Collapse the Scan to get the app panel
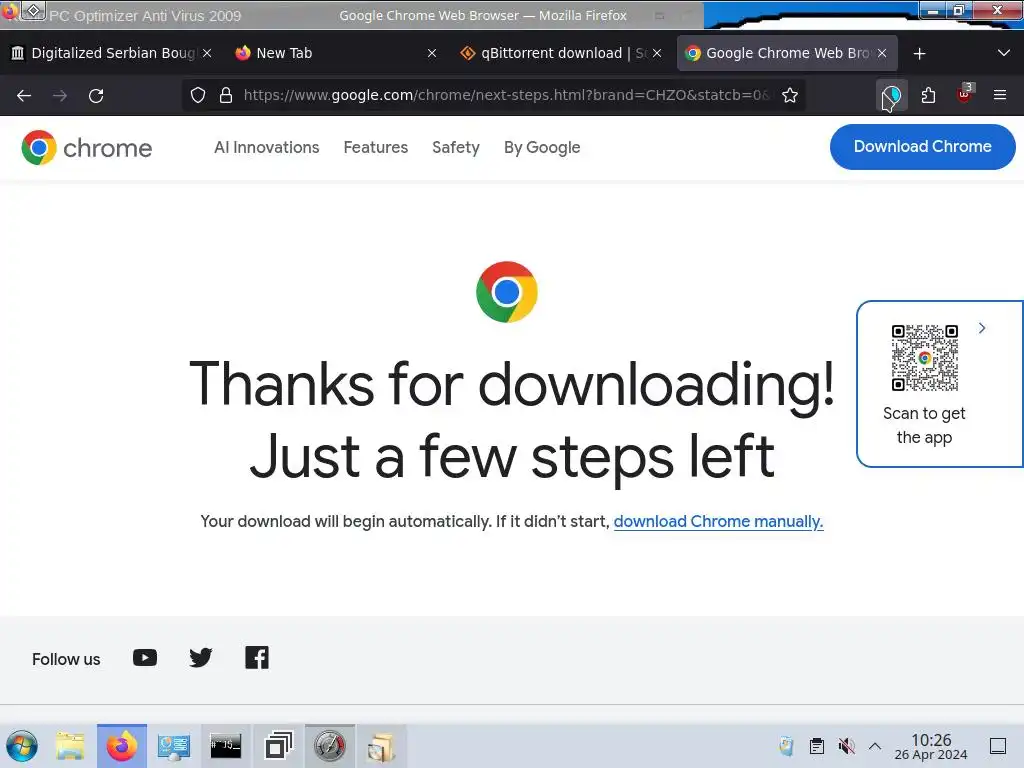1024x768 pixels. click(982, 328)
